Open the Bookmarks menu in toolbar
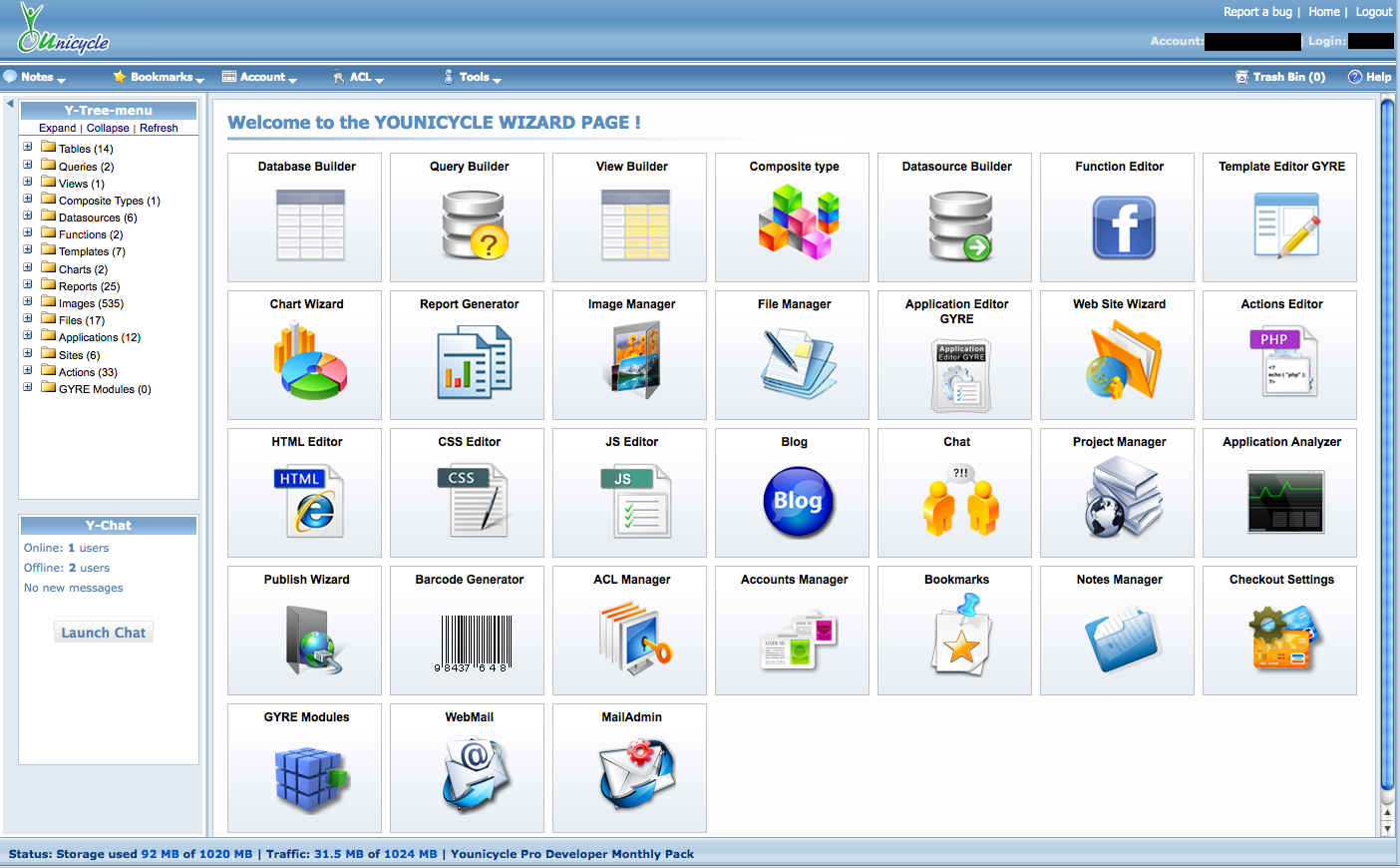1400x868 pixels. 160,77
